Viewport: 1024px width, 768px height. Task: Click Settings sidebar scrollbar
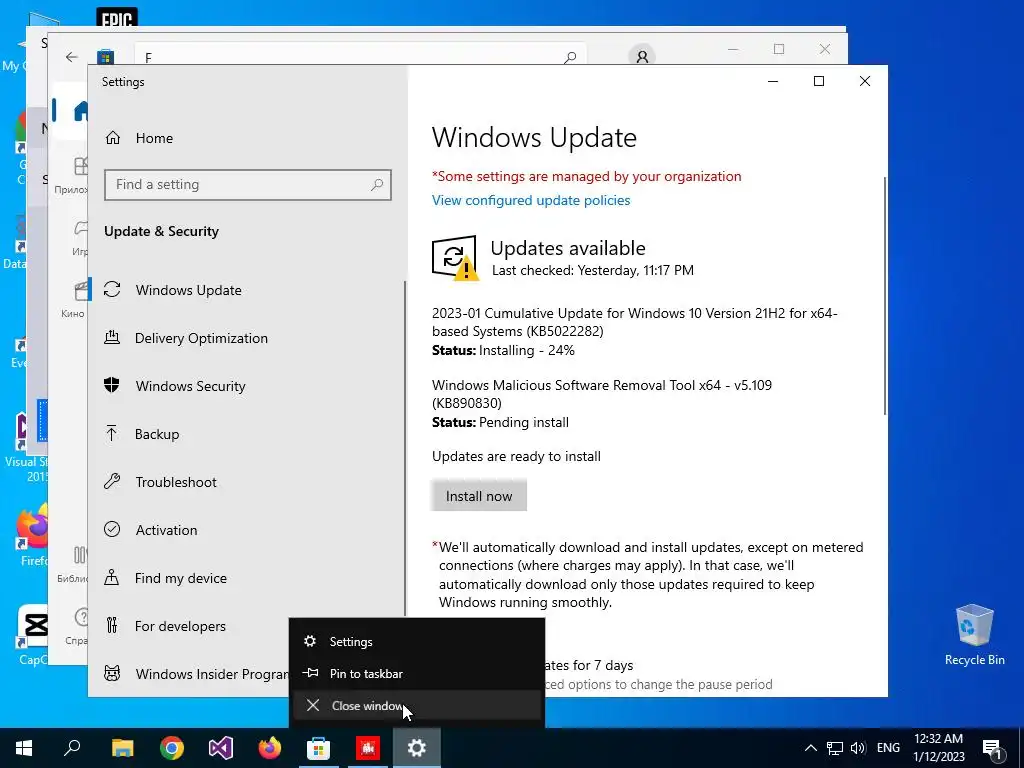click(x=405, y=448)
